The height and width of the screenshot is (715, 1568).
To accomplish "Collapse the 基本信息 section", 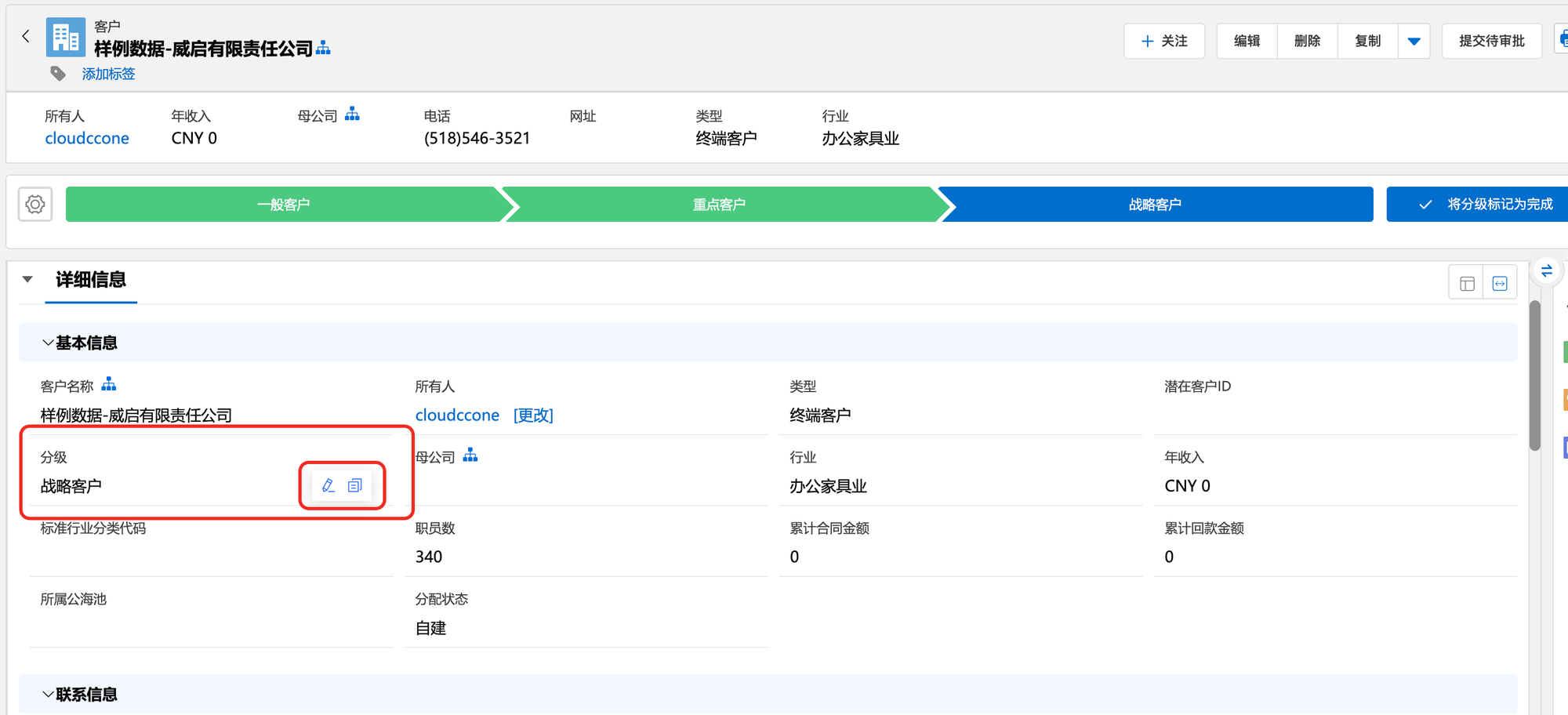I will click(x=48, y=343).
